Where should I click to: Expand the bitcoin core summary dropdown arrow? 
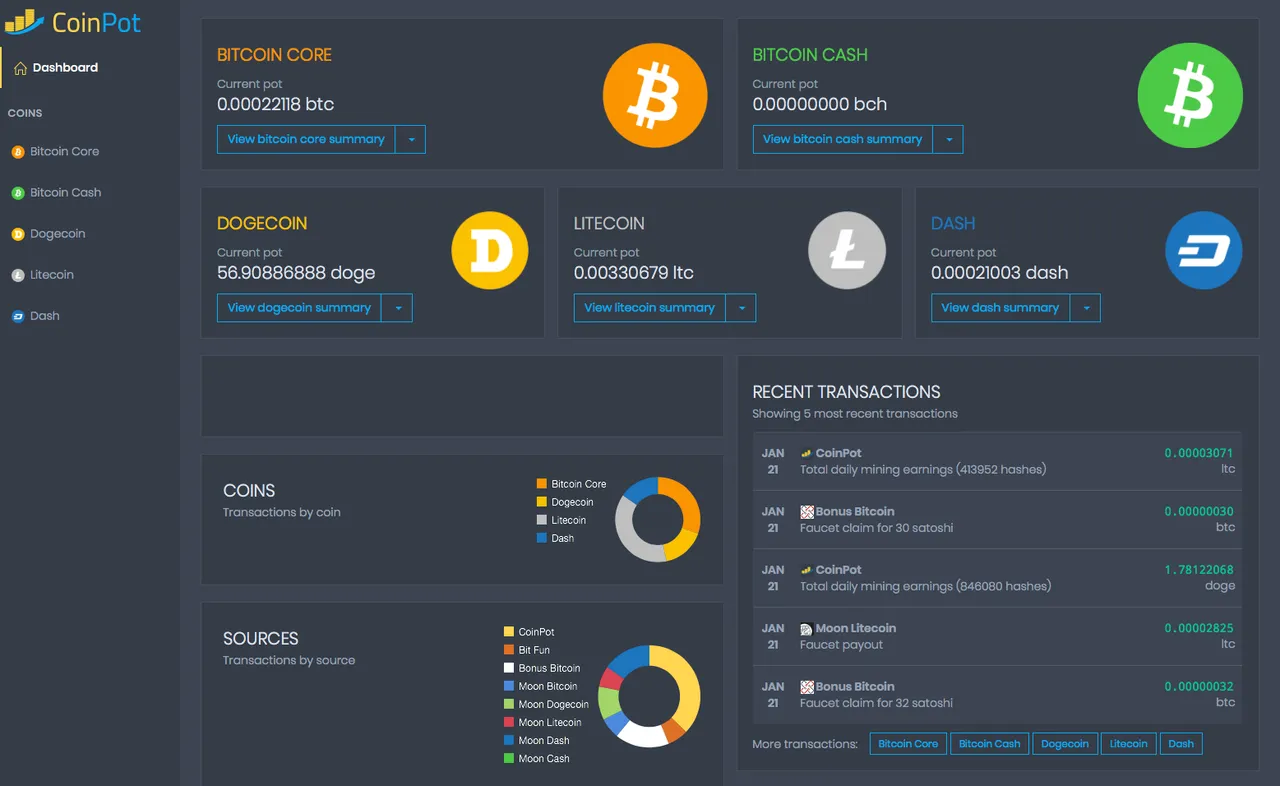tap(411, 139)
